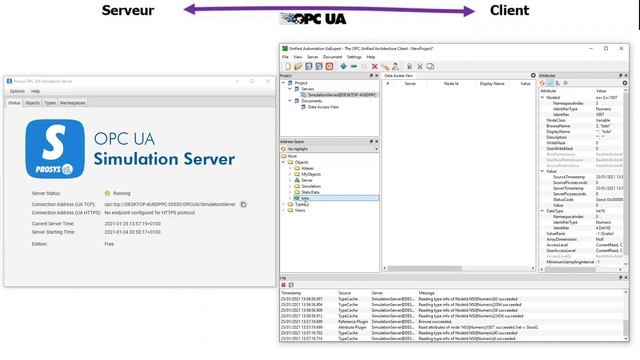Open the Options menu in Prosys Simulation Server
640x360 pixels.
17,91
